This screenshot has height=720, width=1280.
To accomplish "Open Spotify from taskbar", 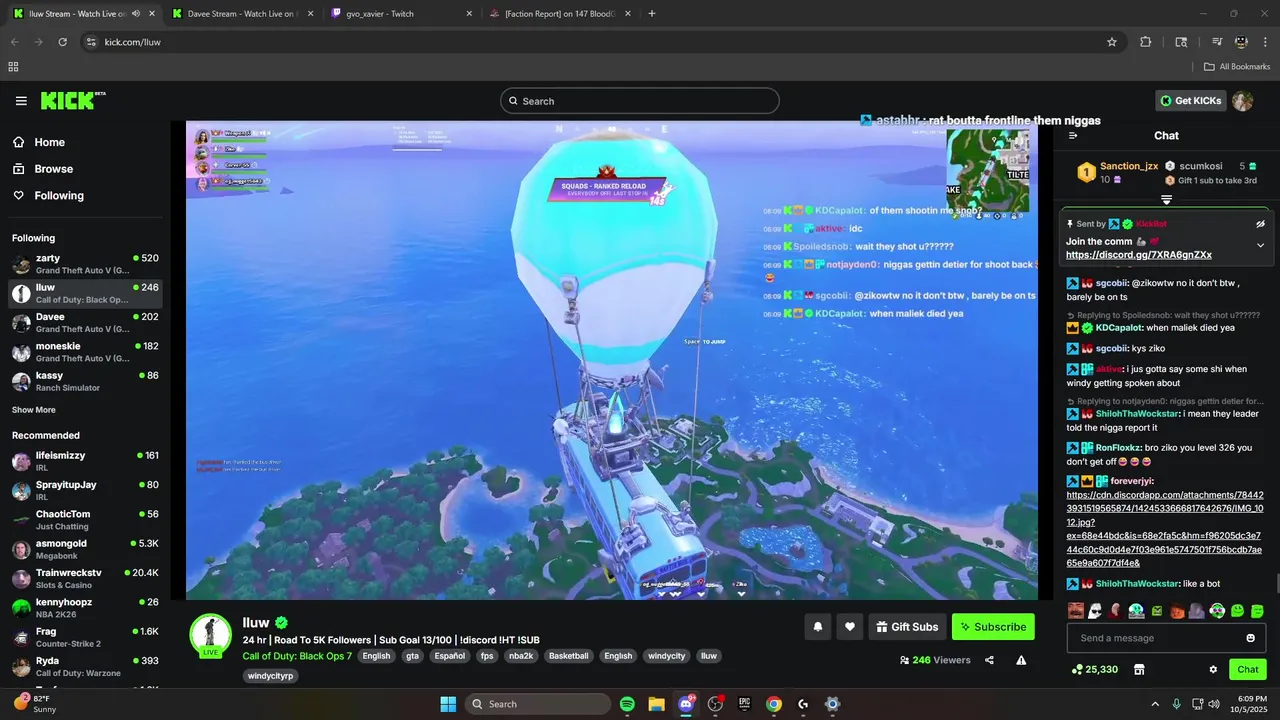I will [x=627, y=704].
